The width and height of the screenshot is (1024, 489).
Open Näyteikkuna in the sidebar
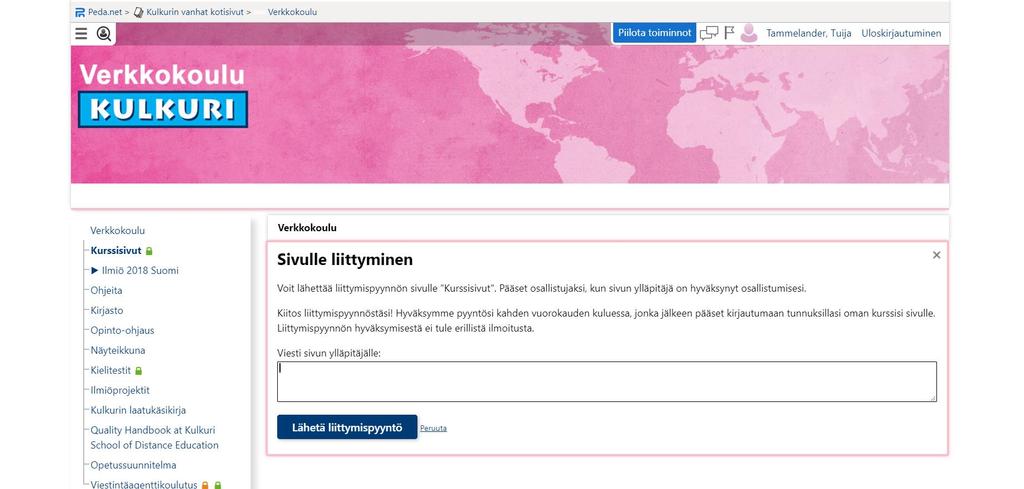click(118, 351)
